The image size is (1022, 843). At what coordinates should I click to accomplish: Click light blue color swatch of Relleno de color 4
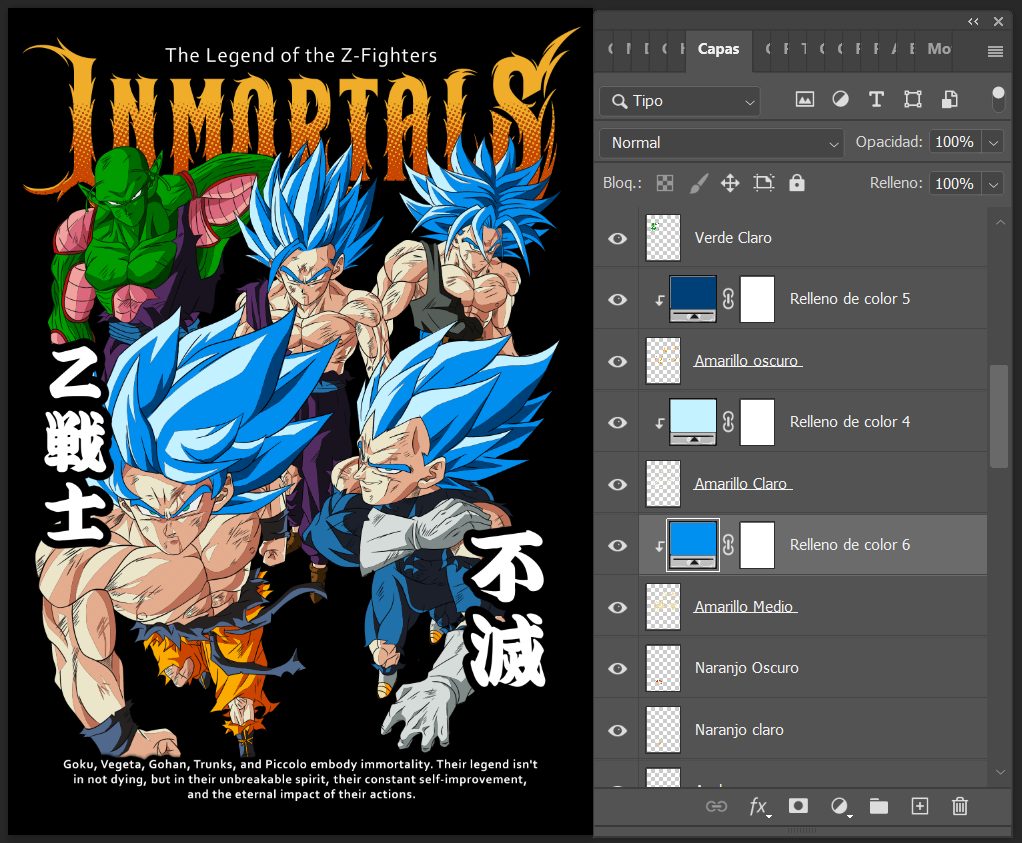693,422
